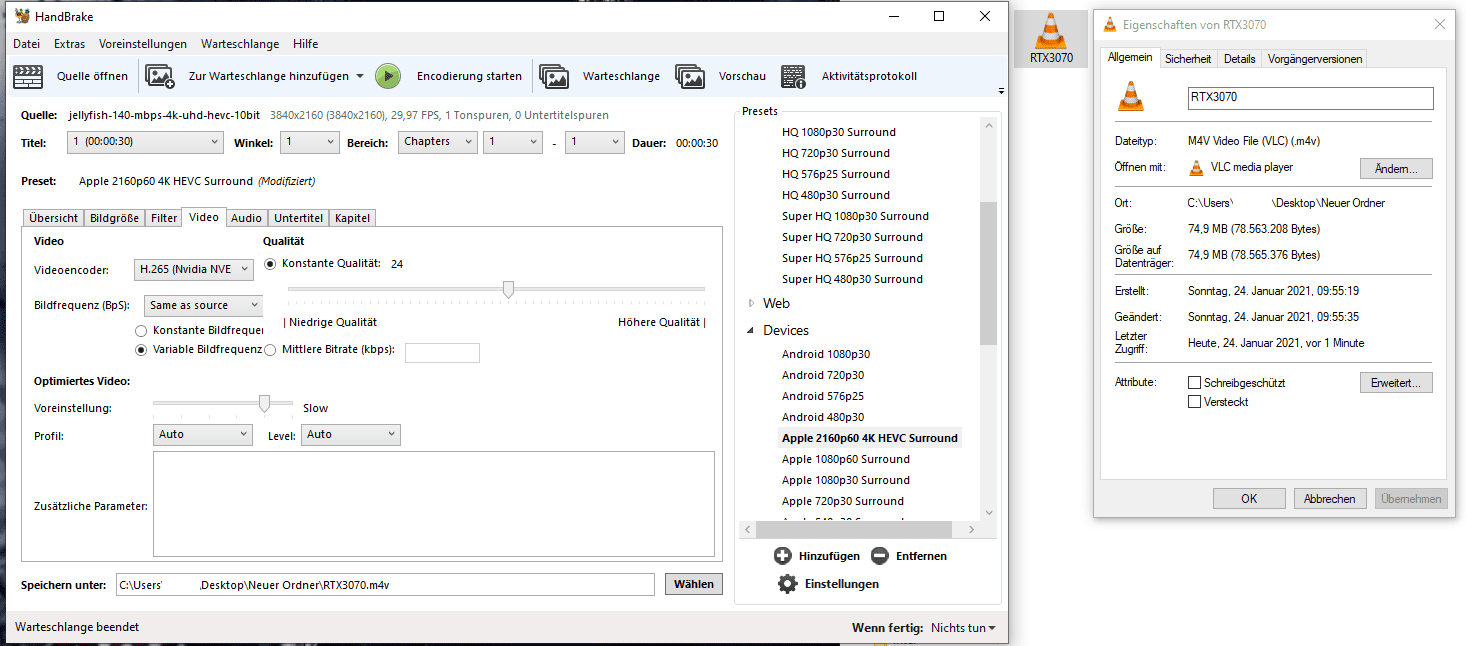
Task: Click the VLC cone icon in properties title bar
Action: tap(1110, 25)
